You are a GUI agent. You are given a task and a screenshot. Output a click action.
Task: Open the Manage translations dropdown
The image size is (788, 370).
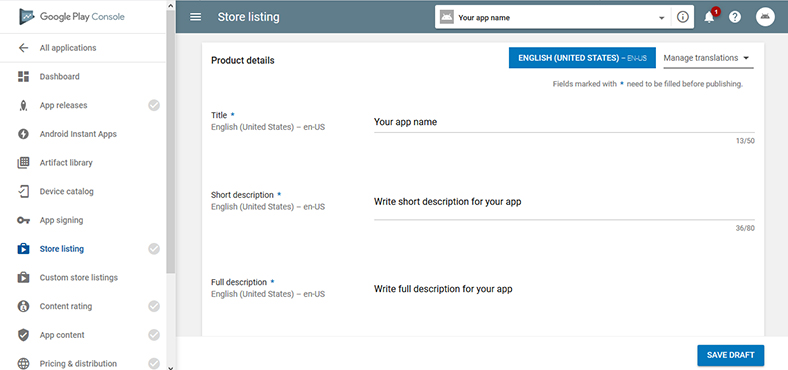coord(708,58)
